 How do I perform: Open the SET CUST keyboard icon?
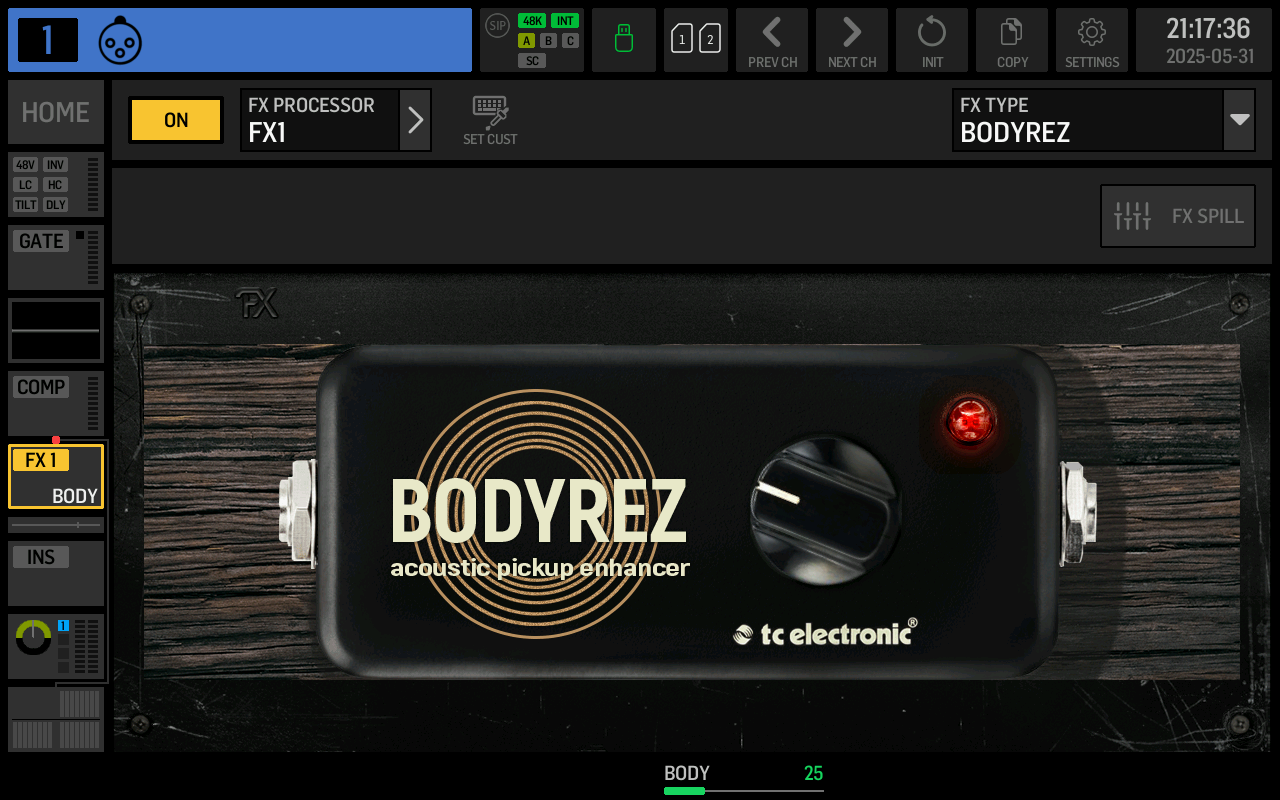click(489, 119)
